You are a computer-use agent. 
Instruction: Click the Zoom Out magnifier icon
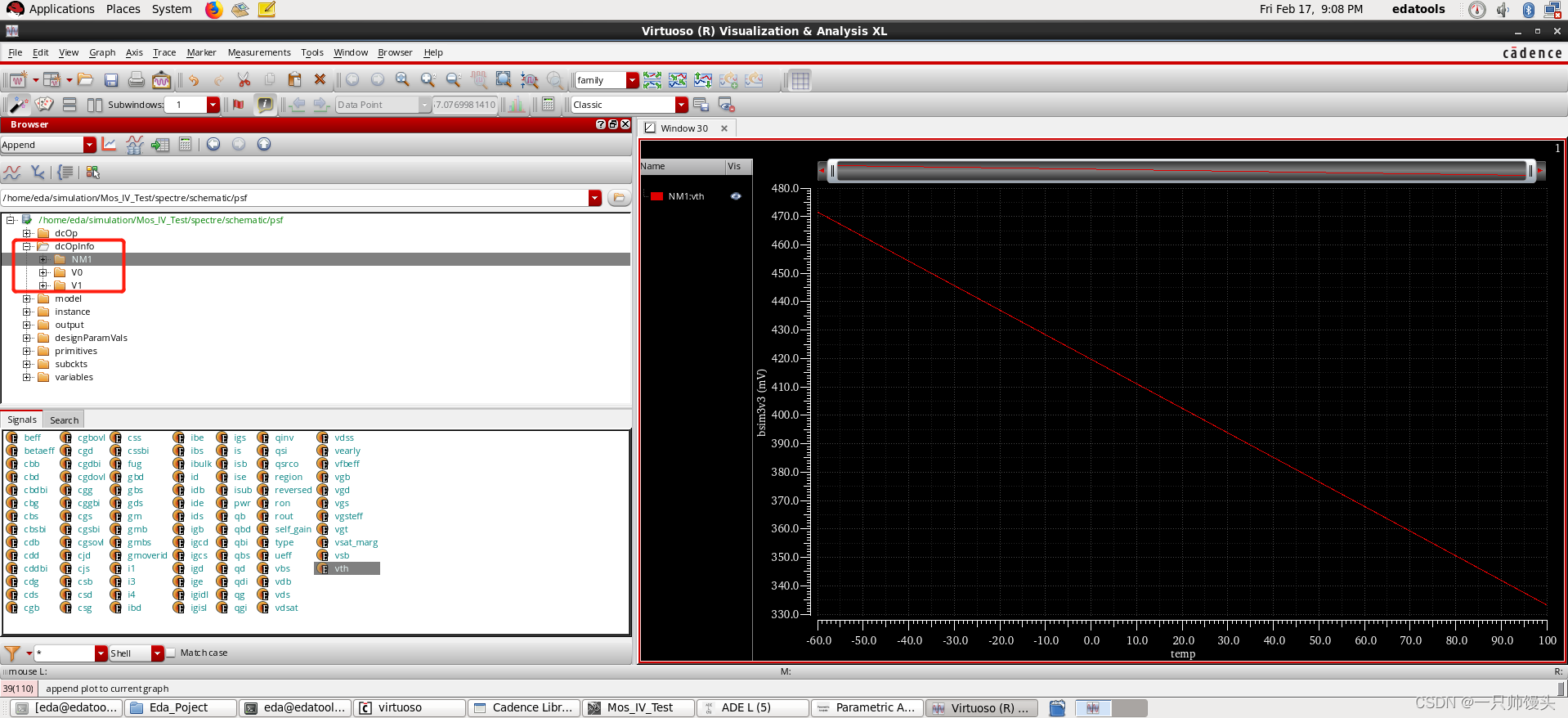point(453,80)
